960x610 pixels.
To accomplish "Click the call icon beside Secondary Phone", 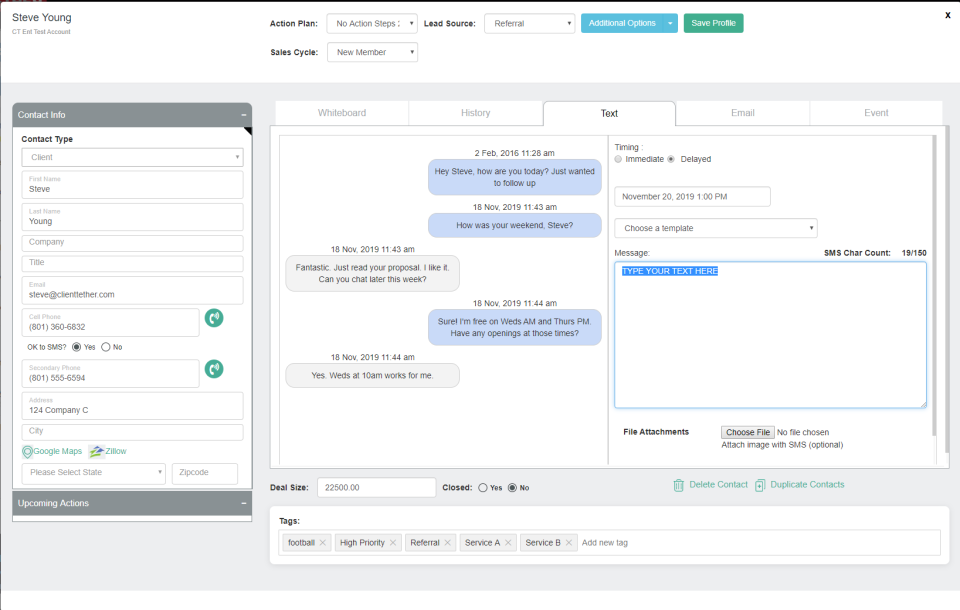I will (x=214, y=368).
